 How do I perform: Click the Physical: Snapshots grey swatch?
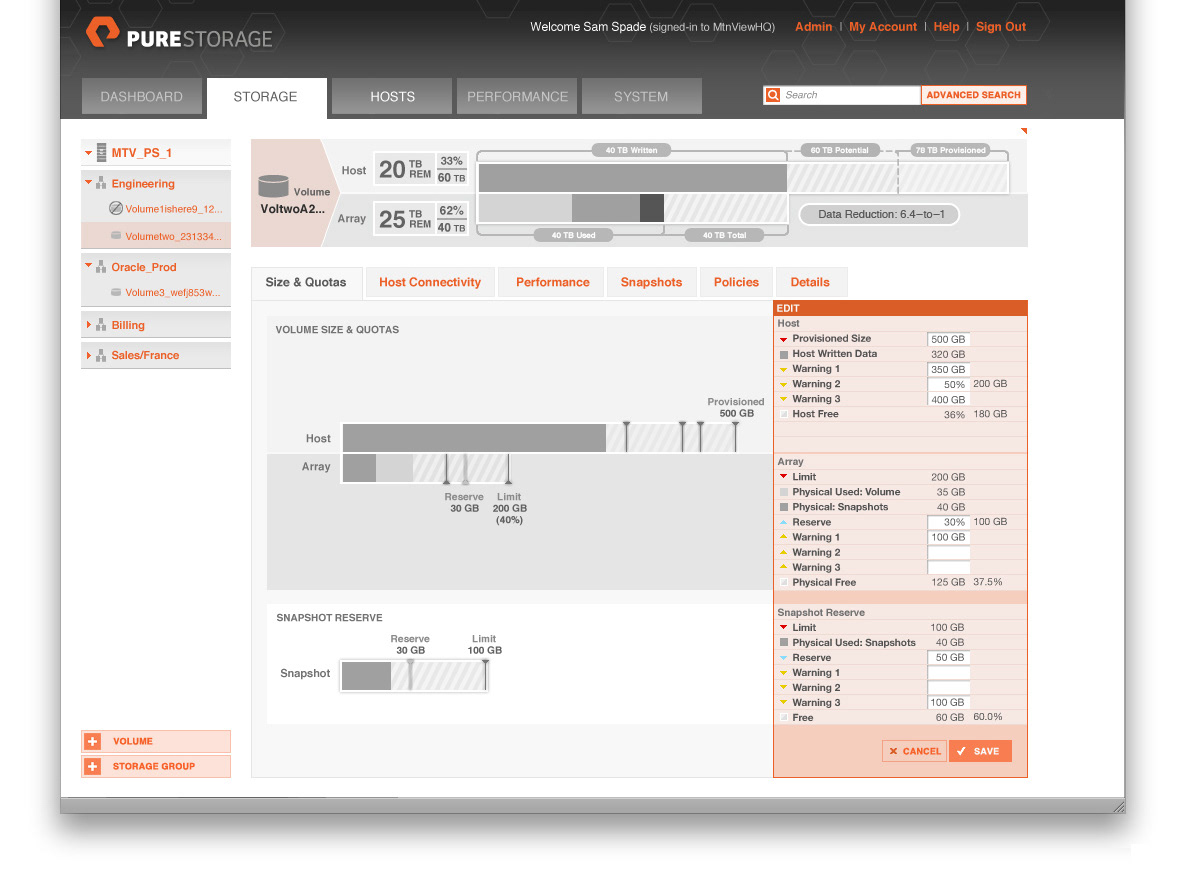pos(784,507)
